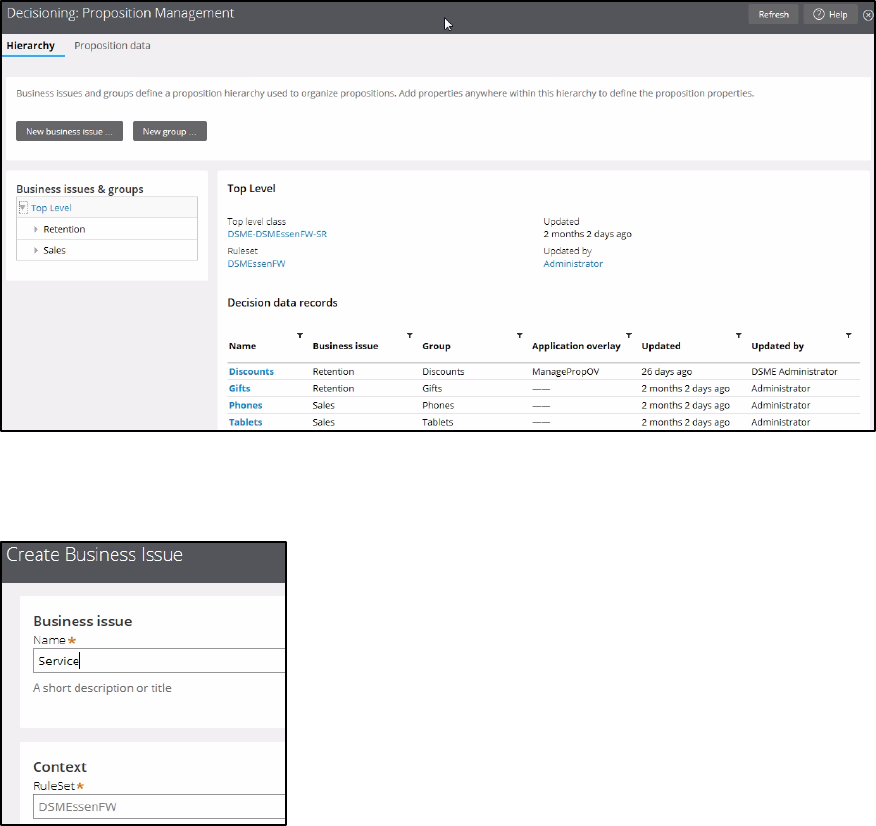Click the question mark Help icon
Screen dimensions: 876x826
[818, 15]
